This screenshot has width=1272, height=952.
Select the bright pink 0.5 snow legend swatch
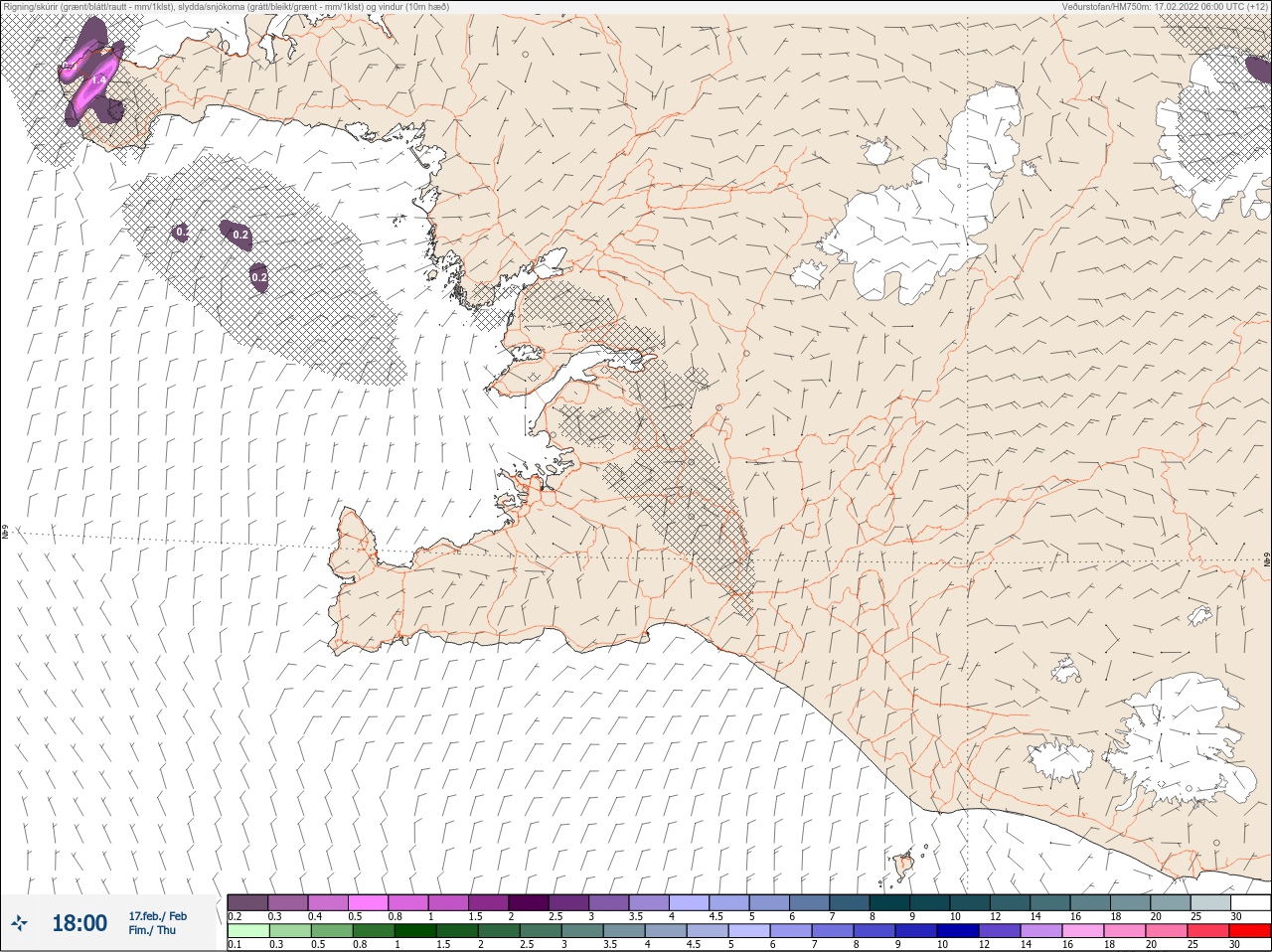point(368,902)
